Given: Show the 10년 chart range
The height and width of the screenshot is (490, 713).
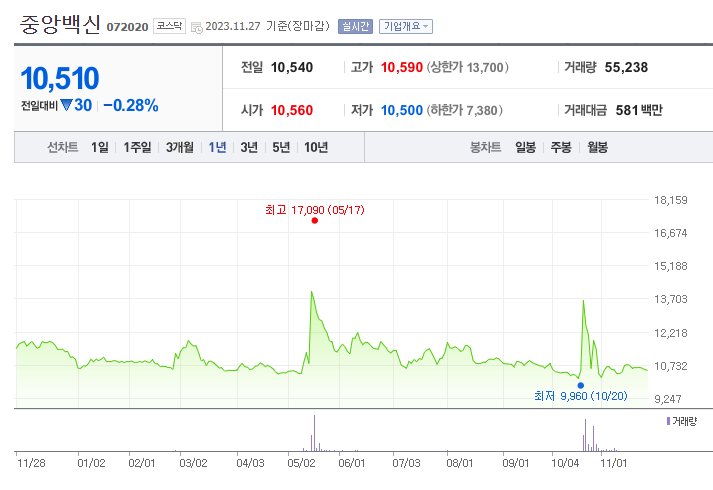Looking at the screenshot, I should (x=316, y=147).
